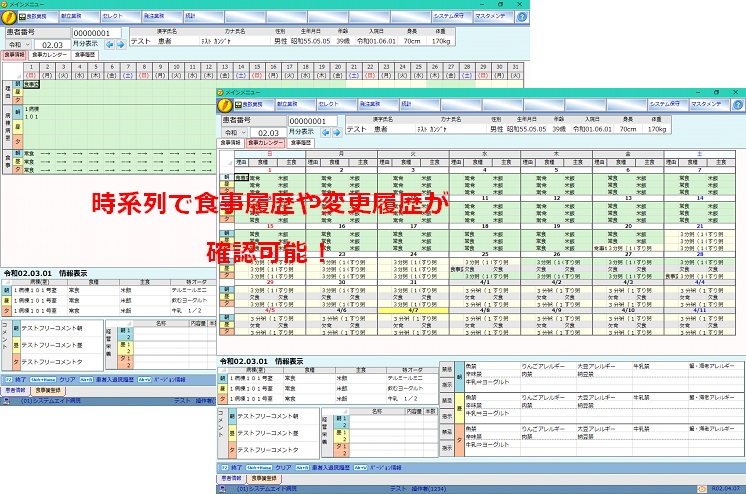Viewport: 746px width, 494px height.
Task: Go to previous month arrow in back window
Action: pos(109,44)
